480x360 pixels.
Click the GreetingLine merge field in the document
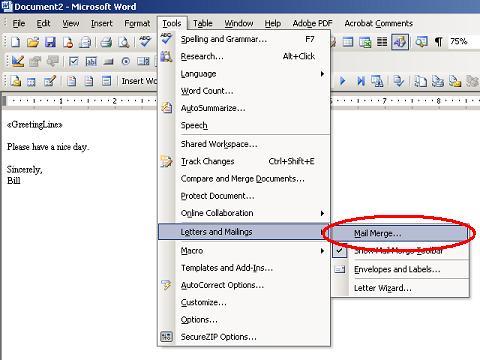point(35,125)
